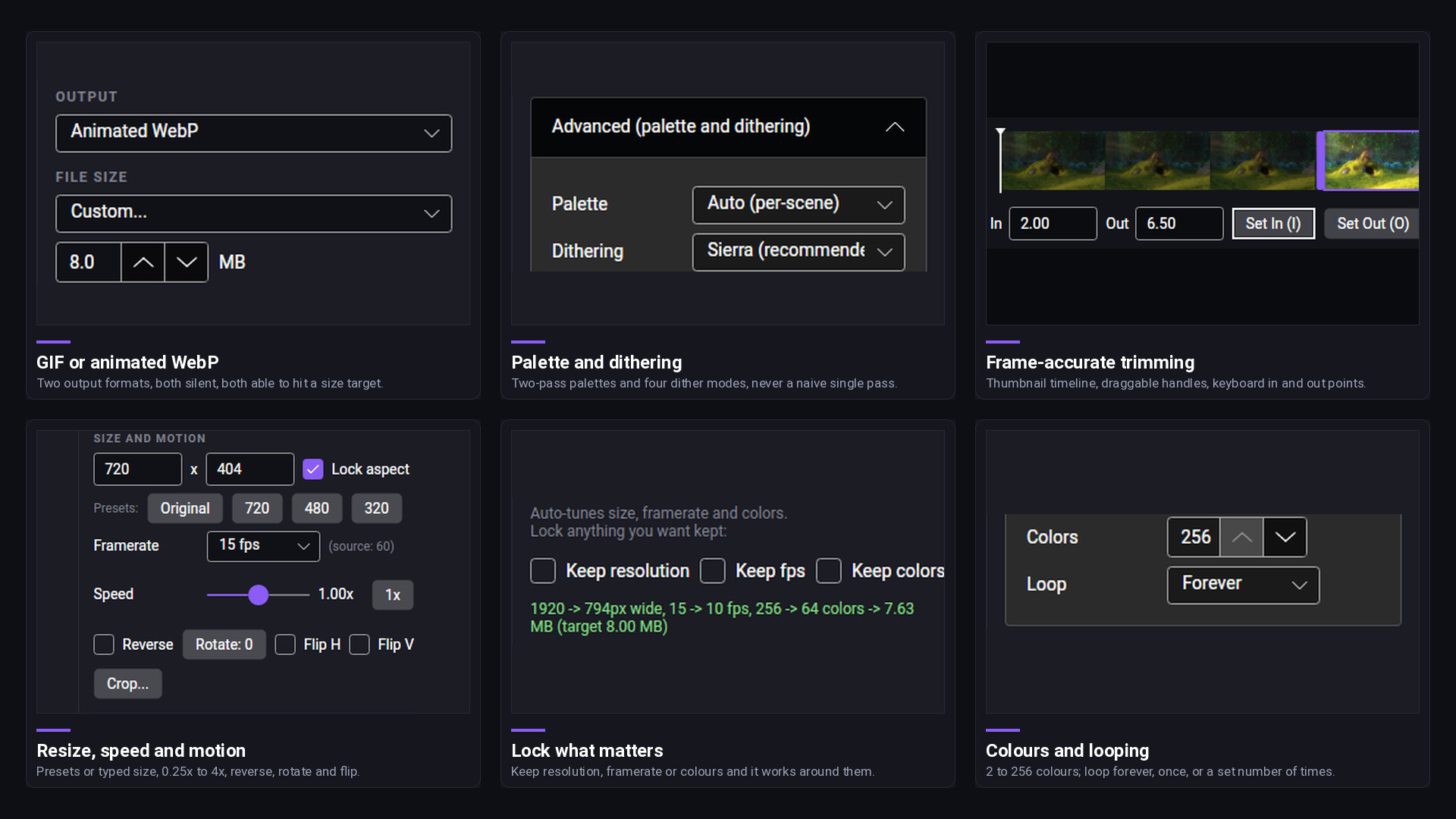The image size is (1456, 819).
Task: Enable the Flip H checkbox
Action: (285, 645)
